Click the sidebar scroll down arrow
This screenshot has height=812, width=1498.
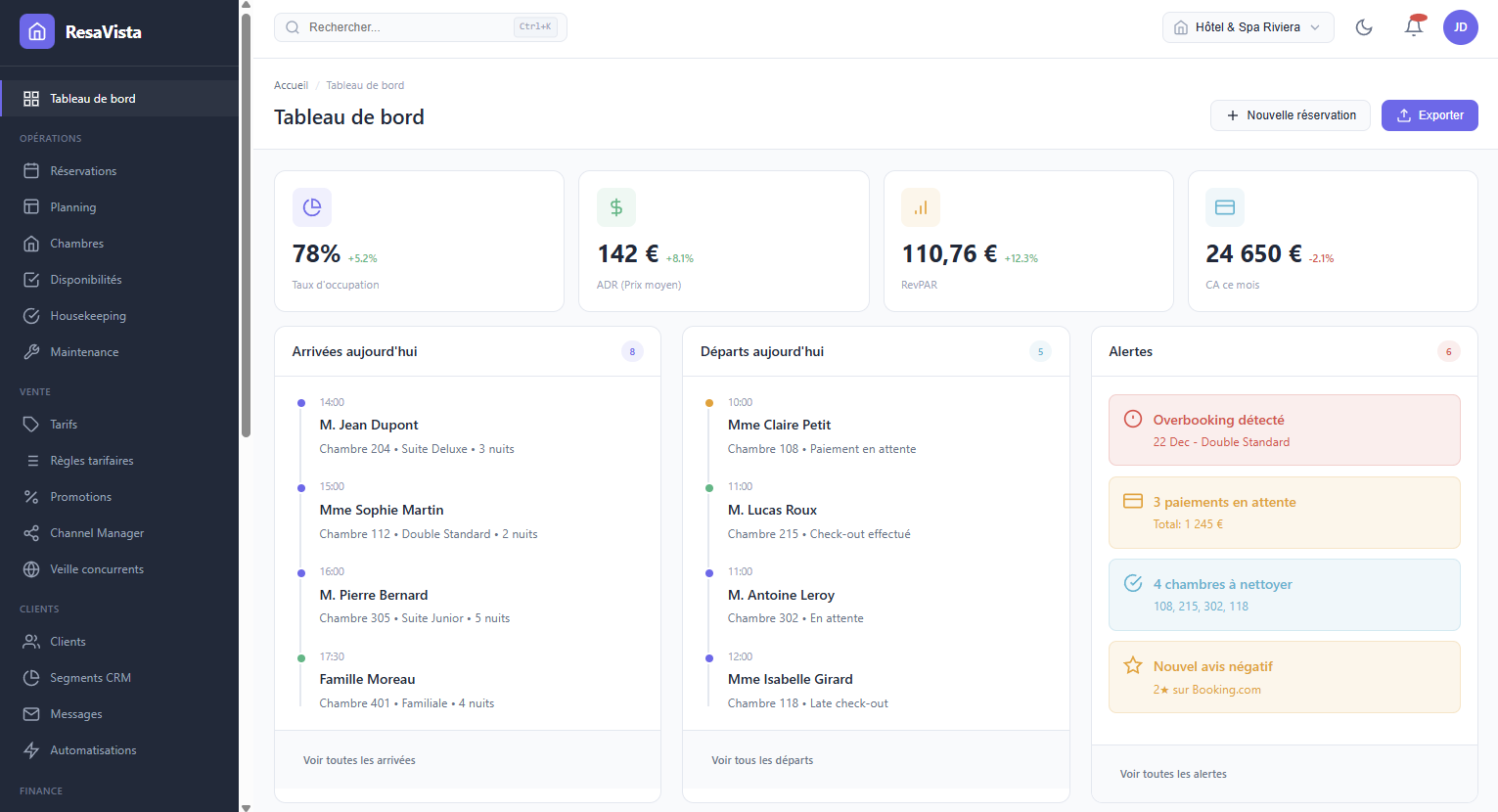(x=246, y=807)
